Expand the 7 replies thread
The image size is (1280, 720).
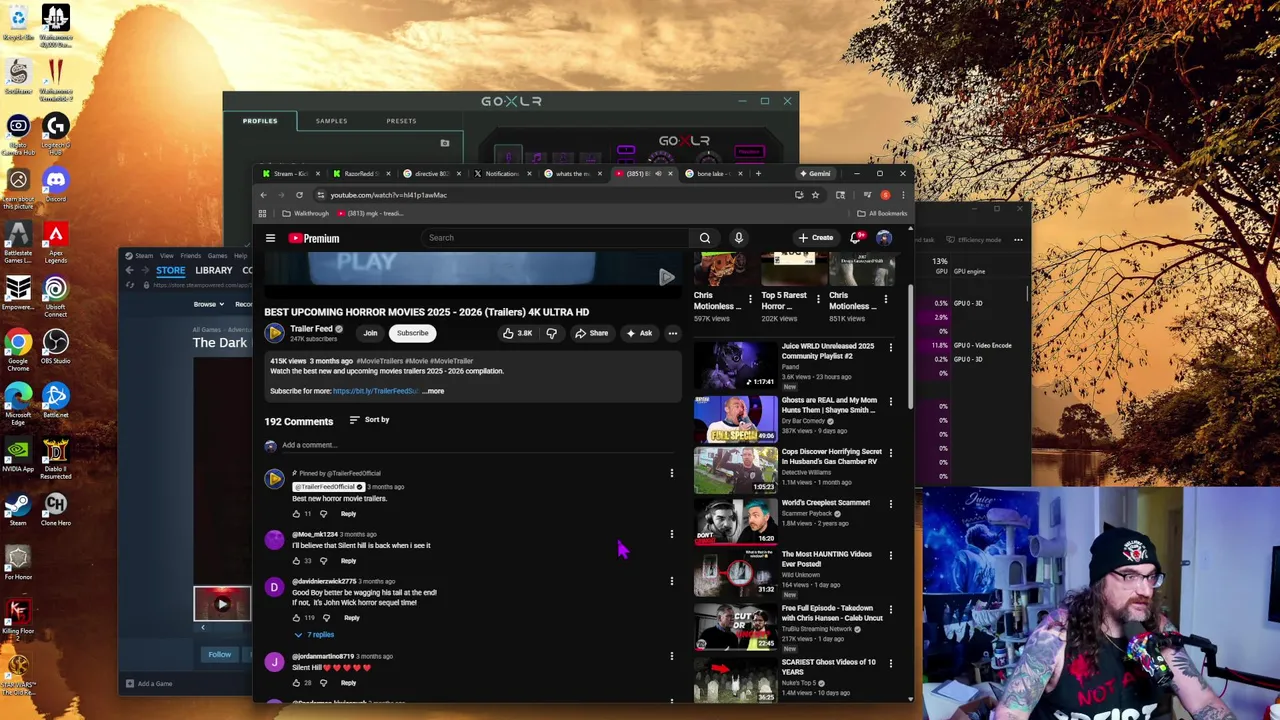coord(315,635)
